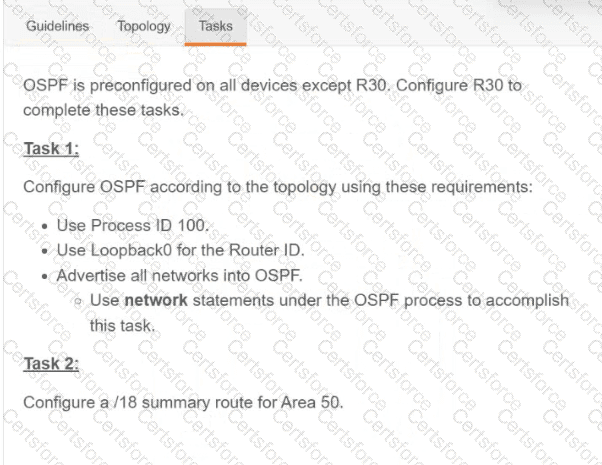Open the Guidelines tab
The height and width of the screenshot is (465, 602).
(57, 26)
